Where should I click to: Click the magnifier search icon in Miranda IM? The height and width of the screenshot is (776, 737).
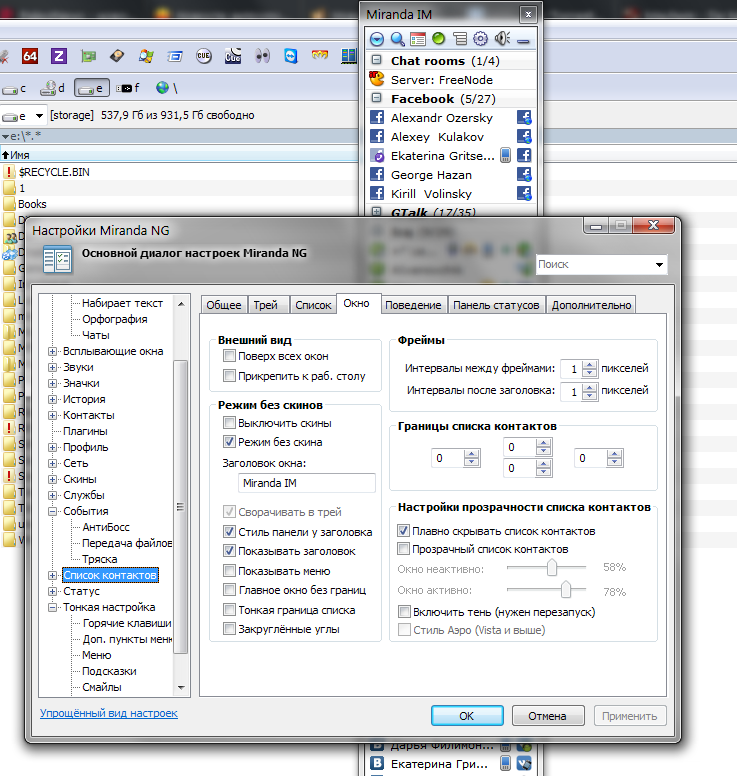pos(397,39)
